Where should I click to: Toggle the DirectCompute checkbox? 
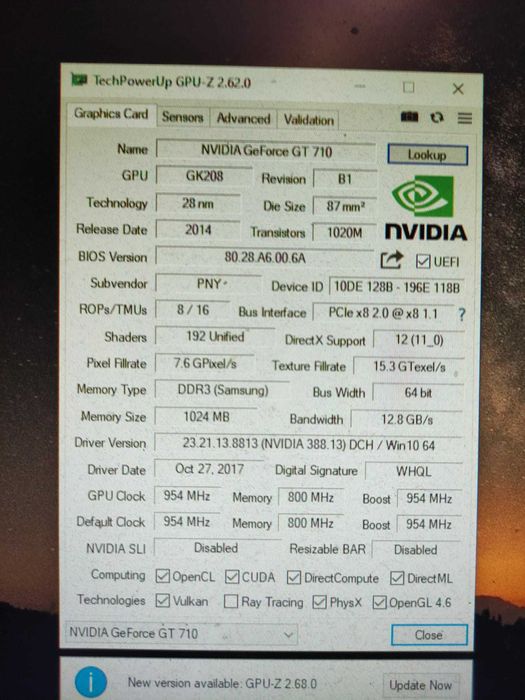pos(294,578)
